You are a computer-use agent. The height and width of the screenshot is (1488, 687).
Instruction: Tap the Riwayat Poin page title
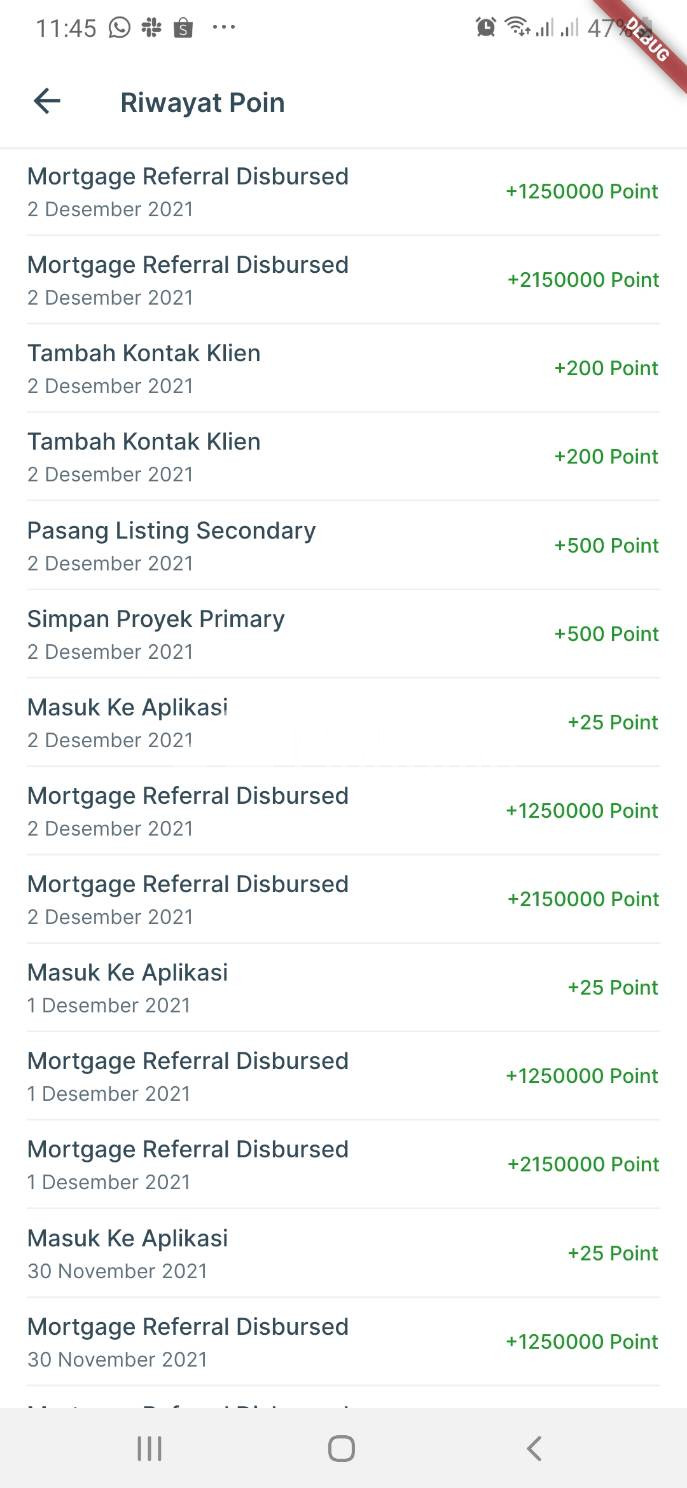pyautogui.click(x=202, y=102)
